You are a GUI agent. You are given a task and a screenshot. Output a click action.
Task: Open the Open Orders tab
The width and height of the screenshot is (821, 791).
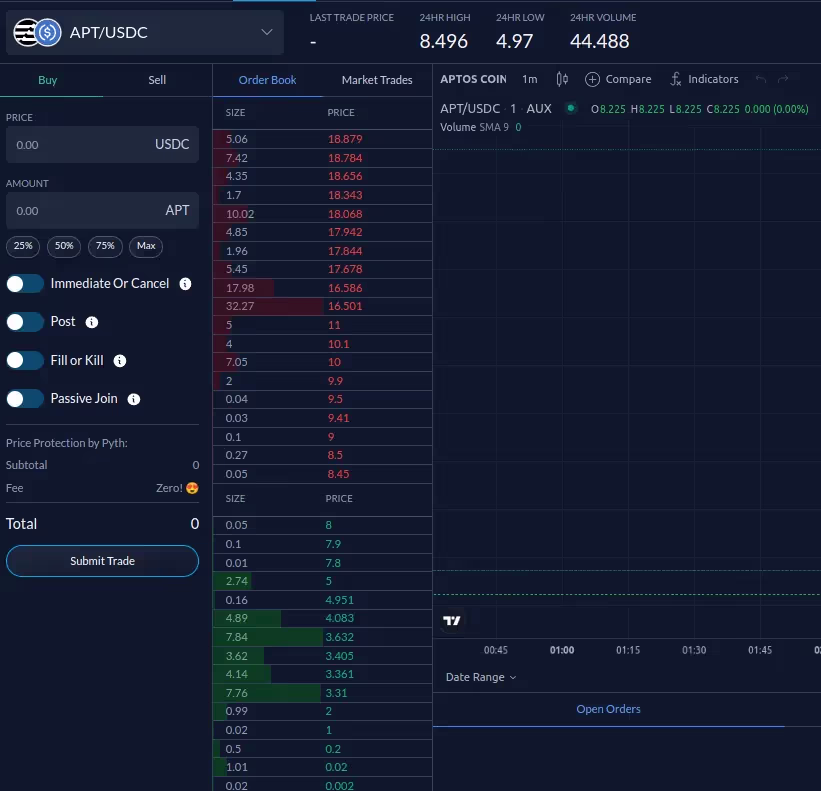(608, 709)
